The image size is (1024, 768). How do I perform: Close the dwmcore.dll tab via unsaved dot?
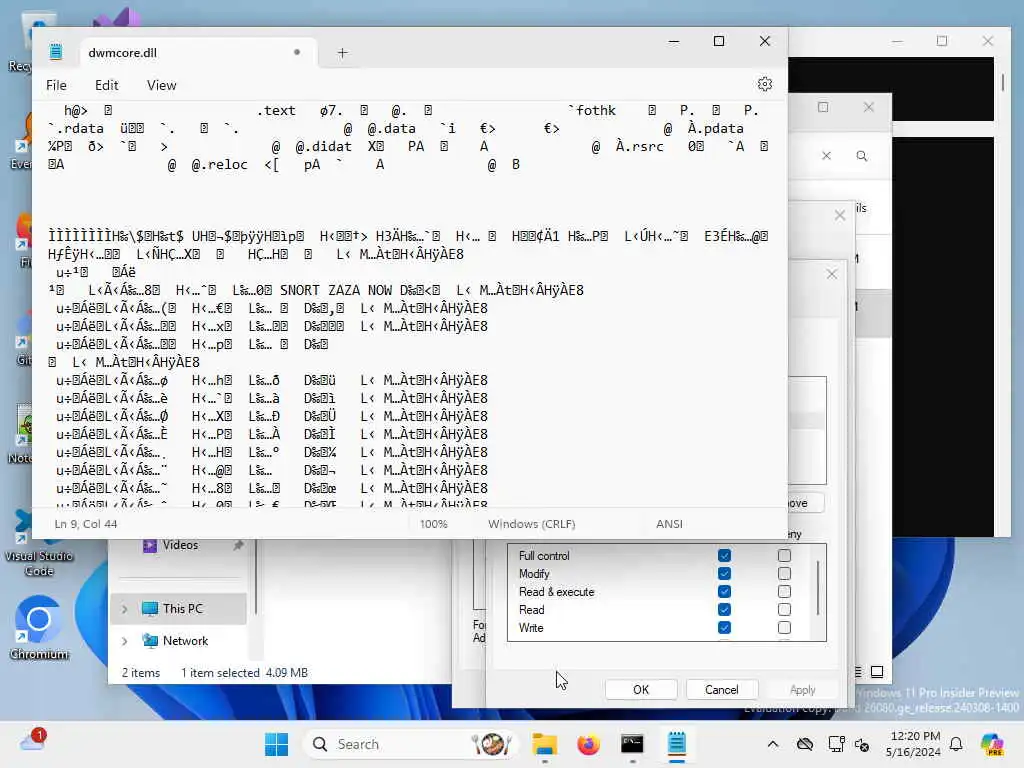point(297,52)
